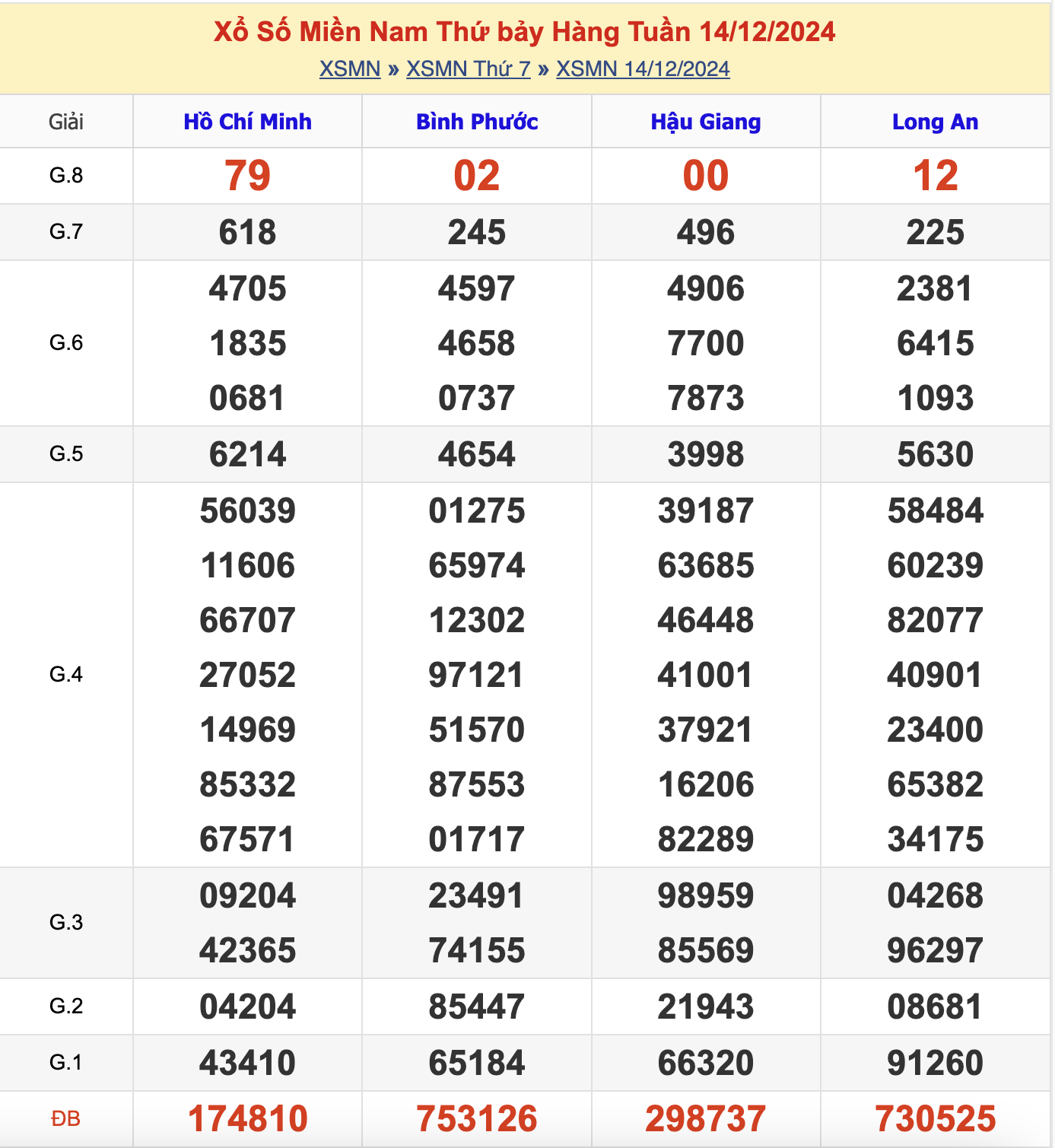Select G.4 number 34175
The image size is (1055, 1148).
point(936,839)
